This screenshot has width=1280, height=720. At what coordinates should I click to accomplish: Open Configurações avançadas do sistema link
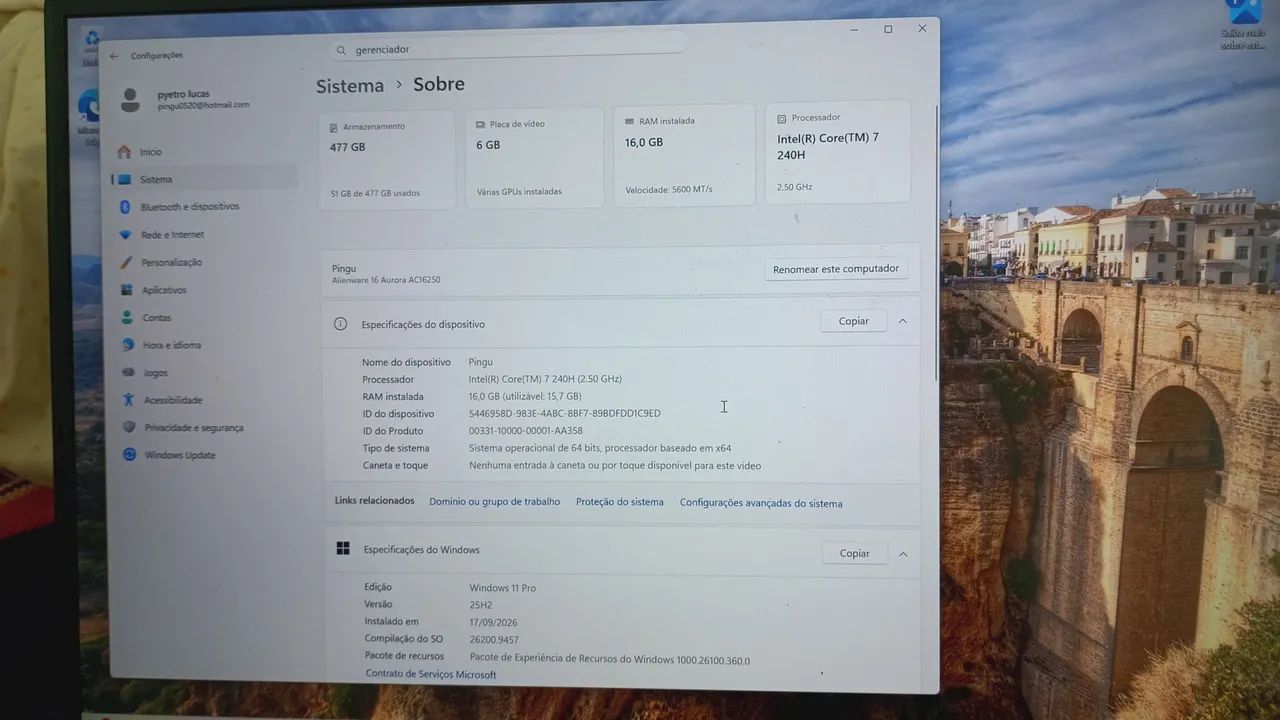coord(761,503)
